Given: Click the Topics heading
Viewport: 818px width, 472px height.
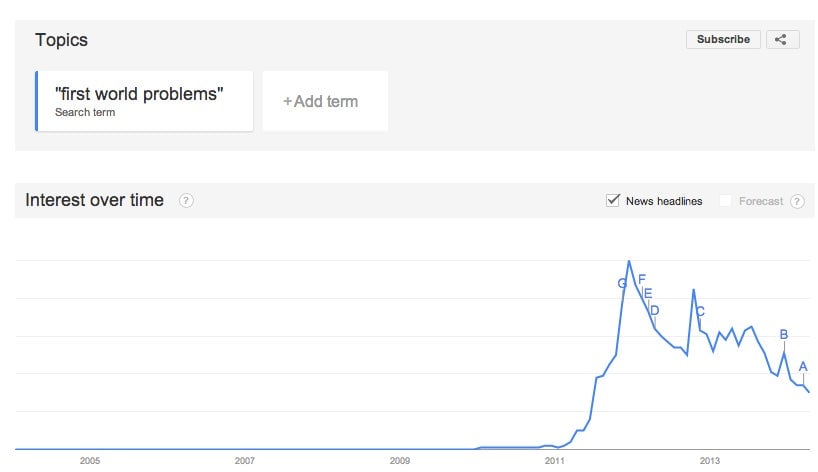Looking at the screenshot, I should tap(62, 40).
